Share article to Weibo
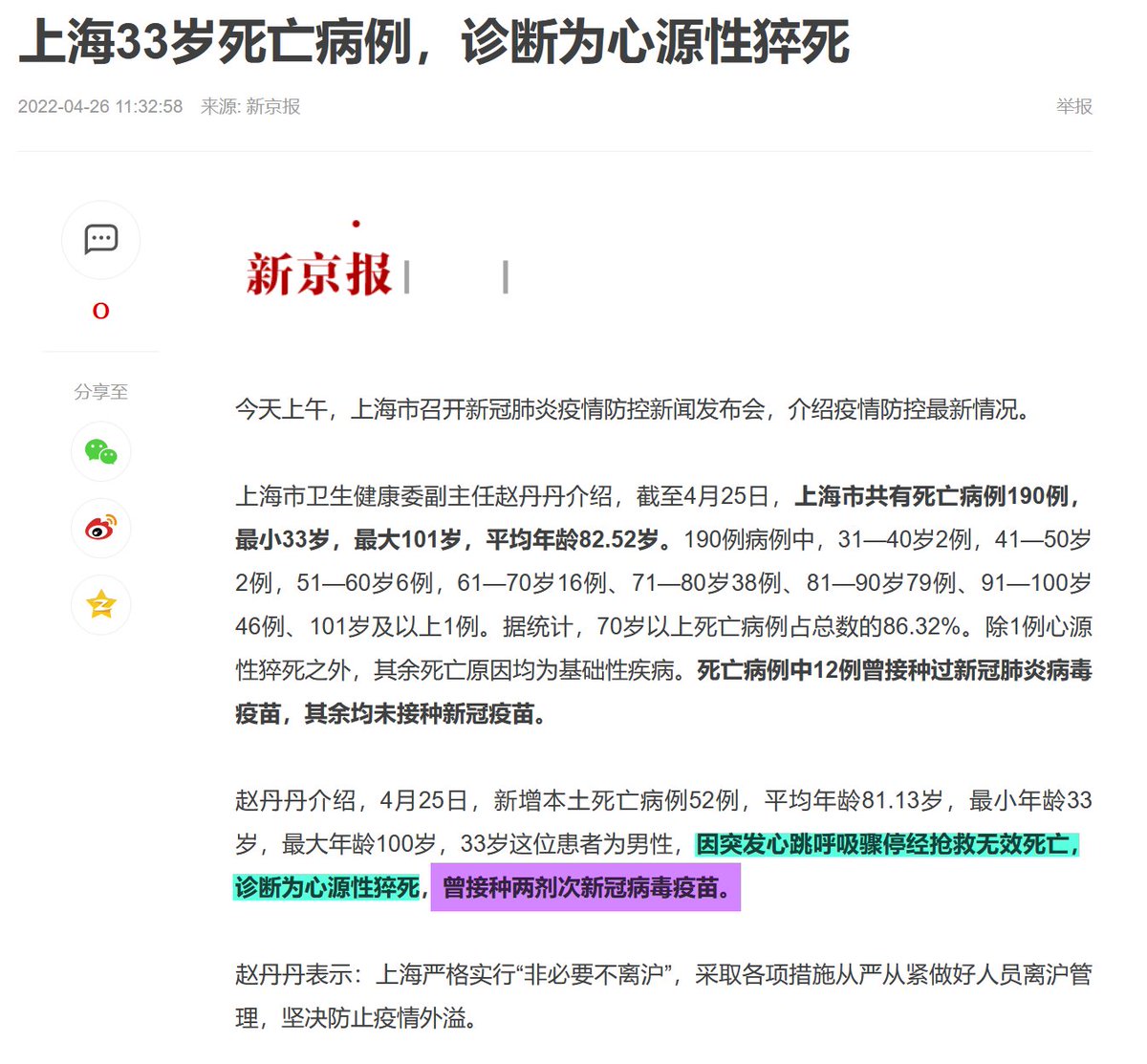Viewport: 1147px width, 1064px height. pos(100,528)
